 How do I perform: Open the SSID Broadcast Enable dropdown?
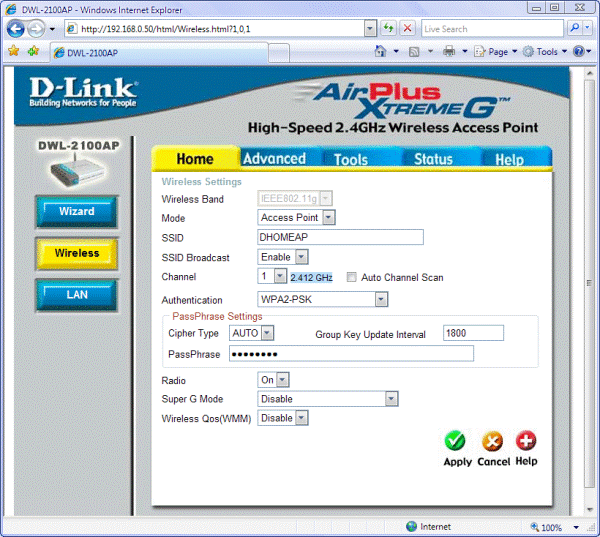click(x=283, y=257)
